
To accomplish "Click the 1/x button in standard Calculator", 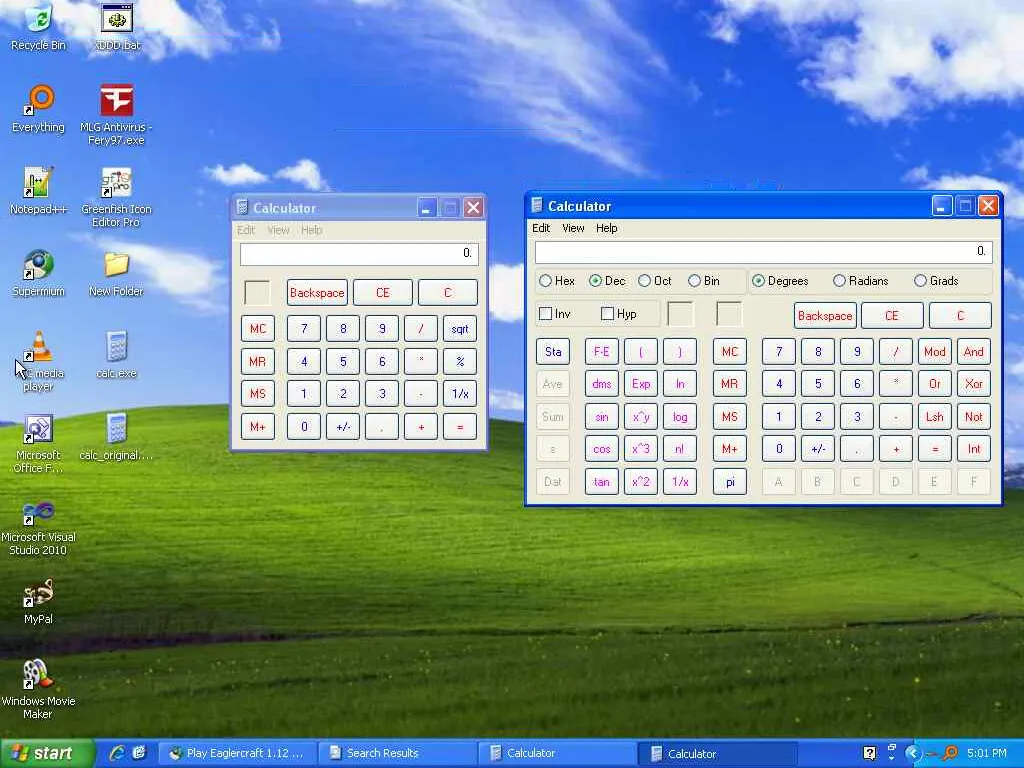I will pyautogui.click(x=460, y=394).
